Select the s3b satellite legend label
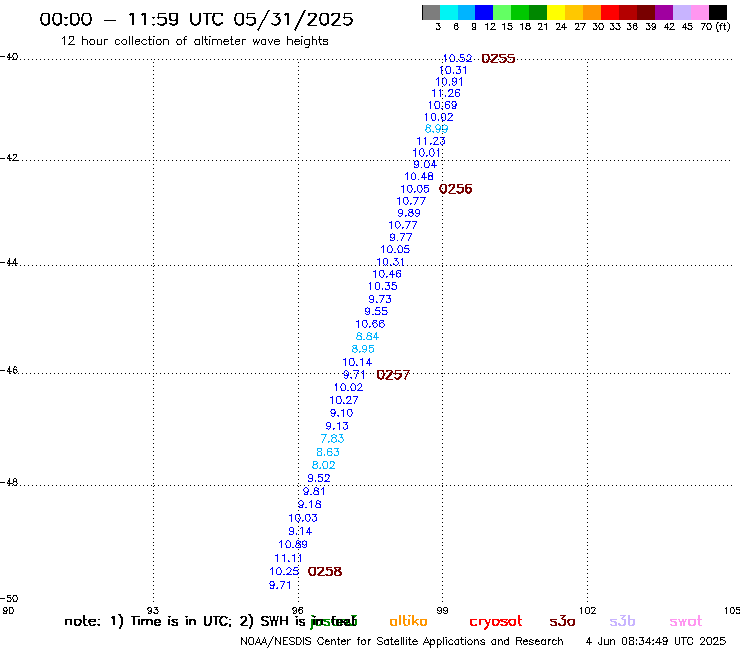Image resolution: width=740 pixels, height=650 pixels. click(x=622, y=621)
